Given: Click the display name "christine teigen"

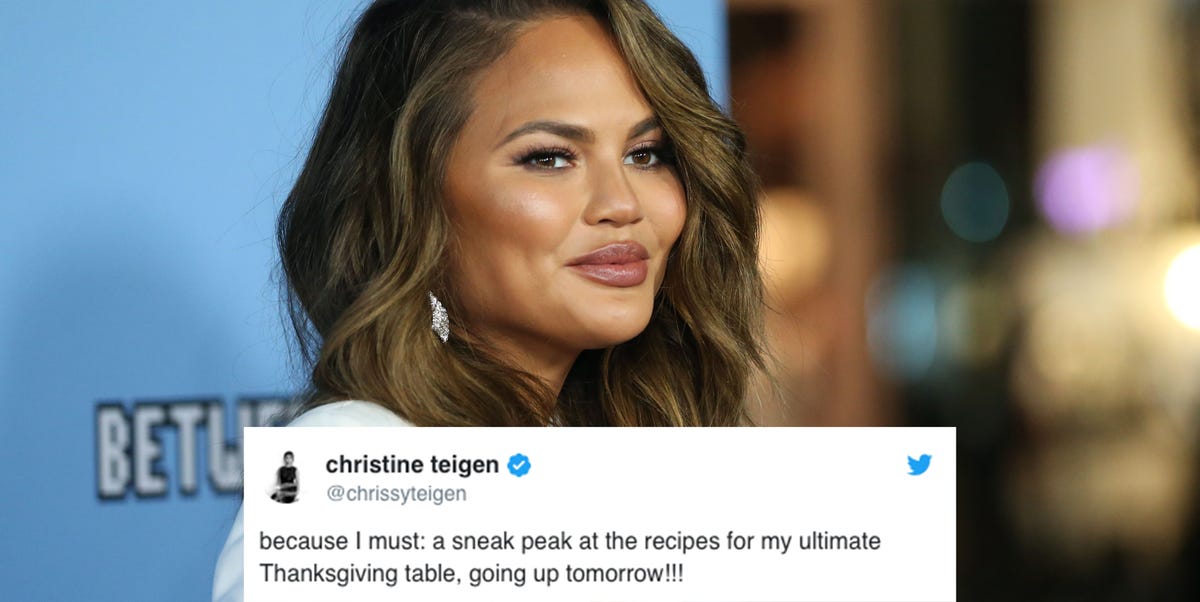Looking at the screenshot, I should (412, 465).
